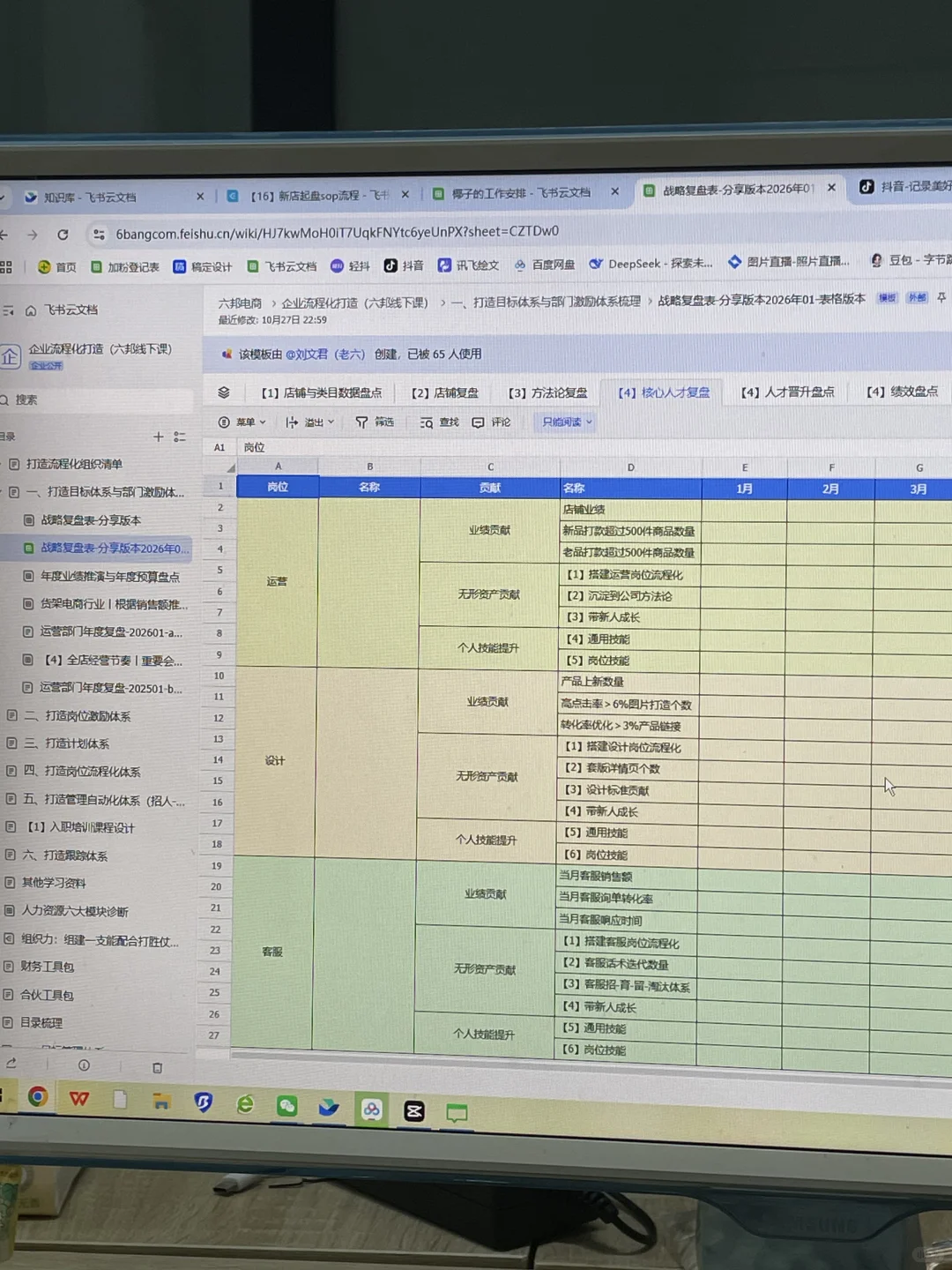The image size is (952, 1270).
Task: Open 战略复盘表-分享版本 tree item
Action: [x=91, y=520]
